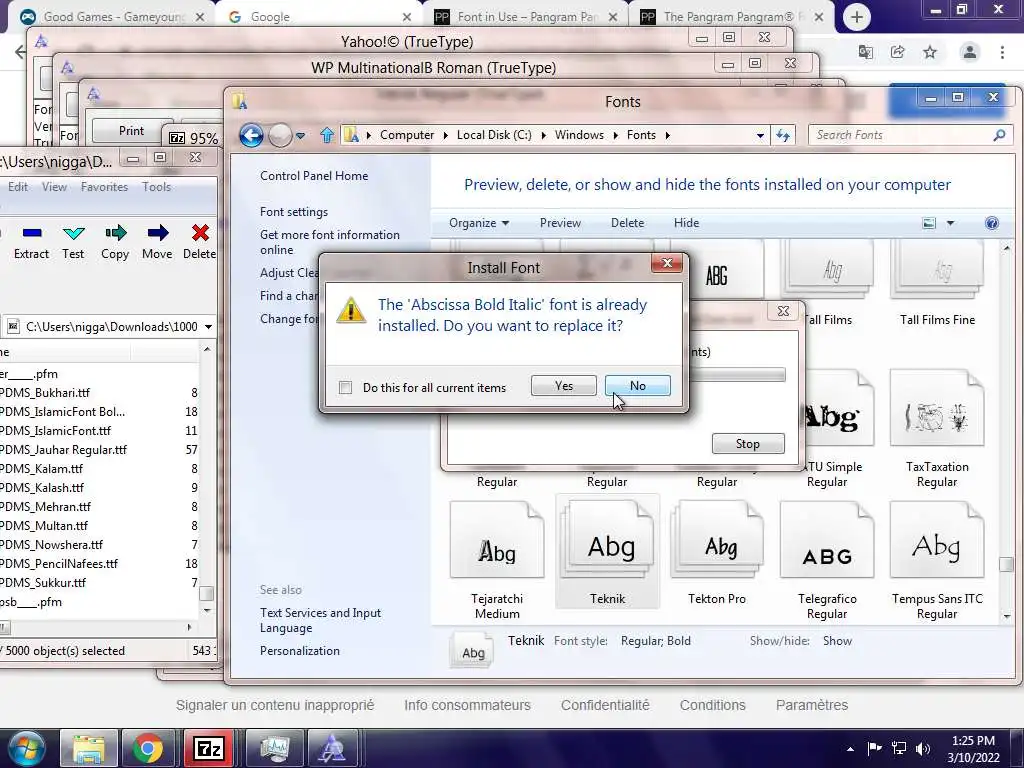
Task: Click the Extract icon in 7-Zip toolbar
Action: (x=31, y=233)
